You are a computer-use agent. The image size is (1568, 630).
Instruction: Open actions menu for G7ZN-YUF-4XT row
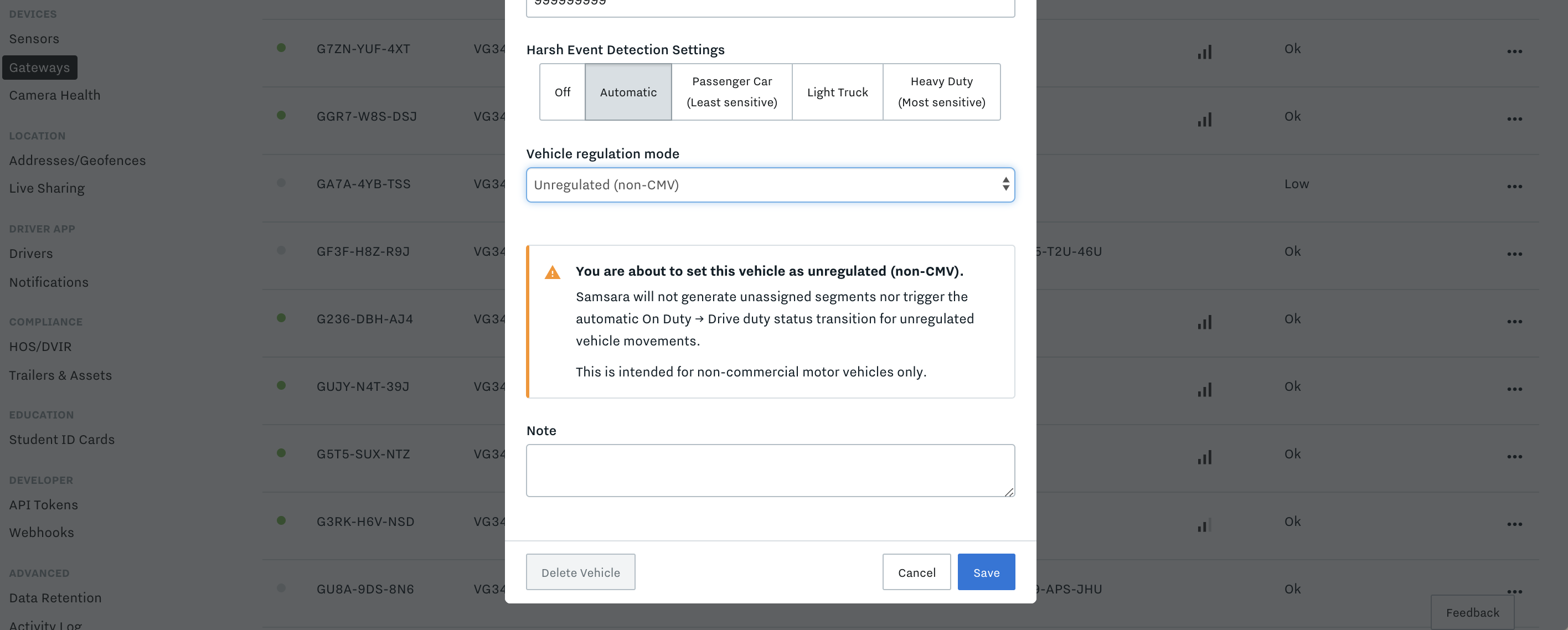(x=1514, y=51)
